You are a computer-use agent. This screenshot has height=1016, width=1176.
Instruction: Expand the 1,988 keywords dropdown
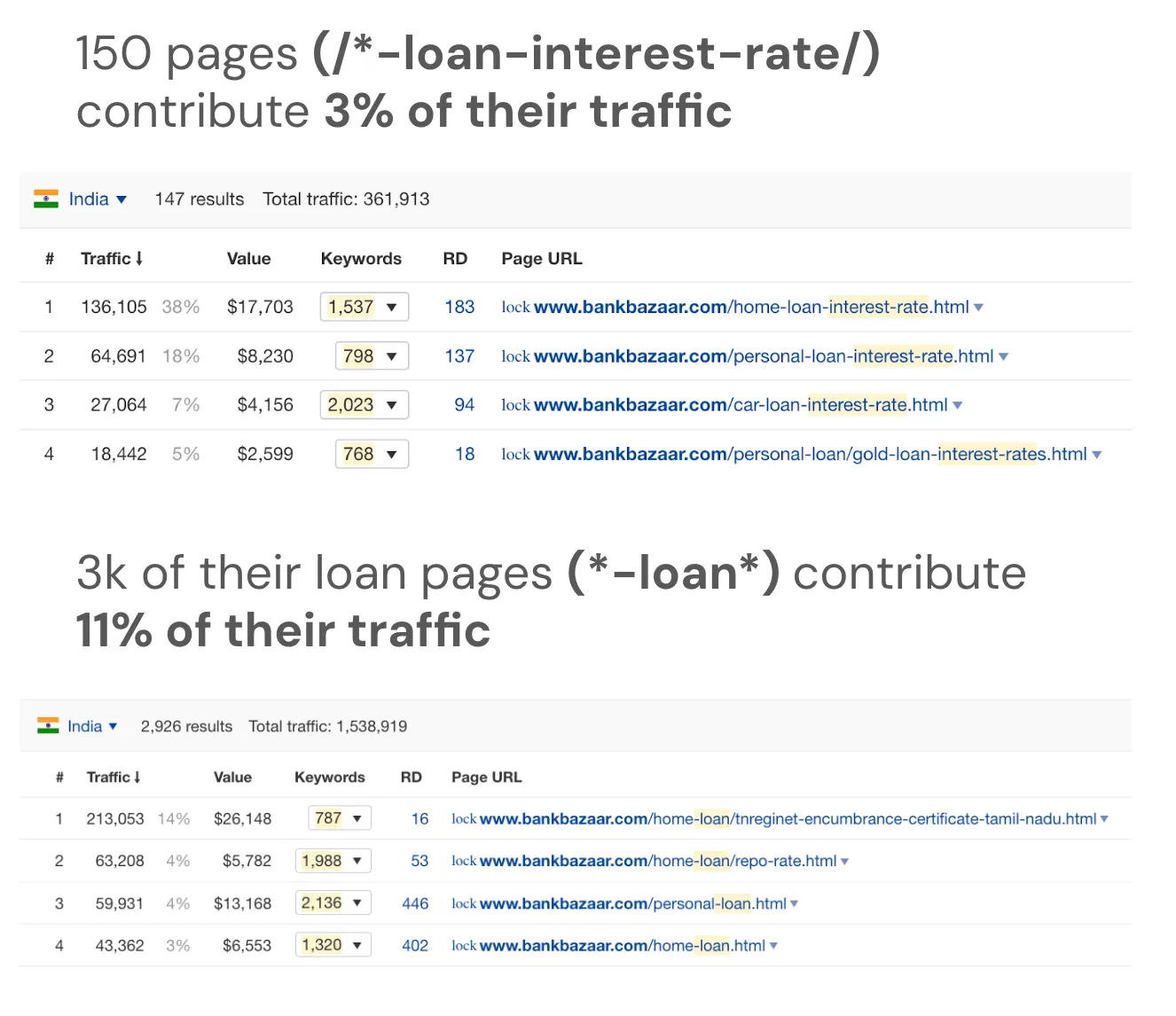tap(333, 861)
